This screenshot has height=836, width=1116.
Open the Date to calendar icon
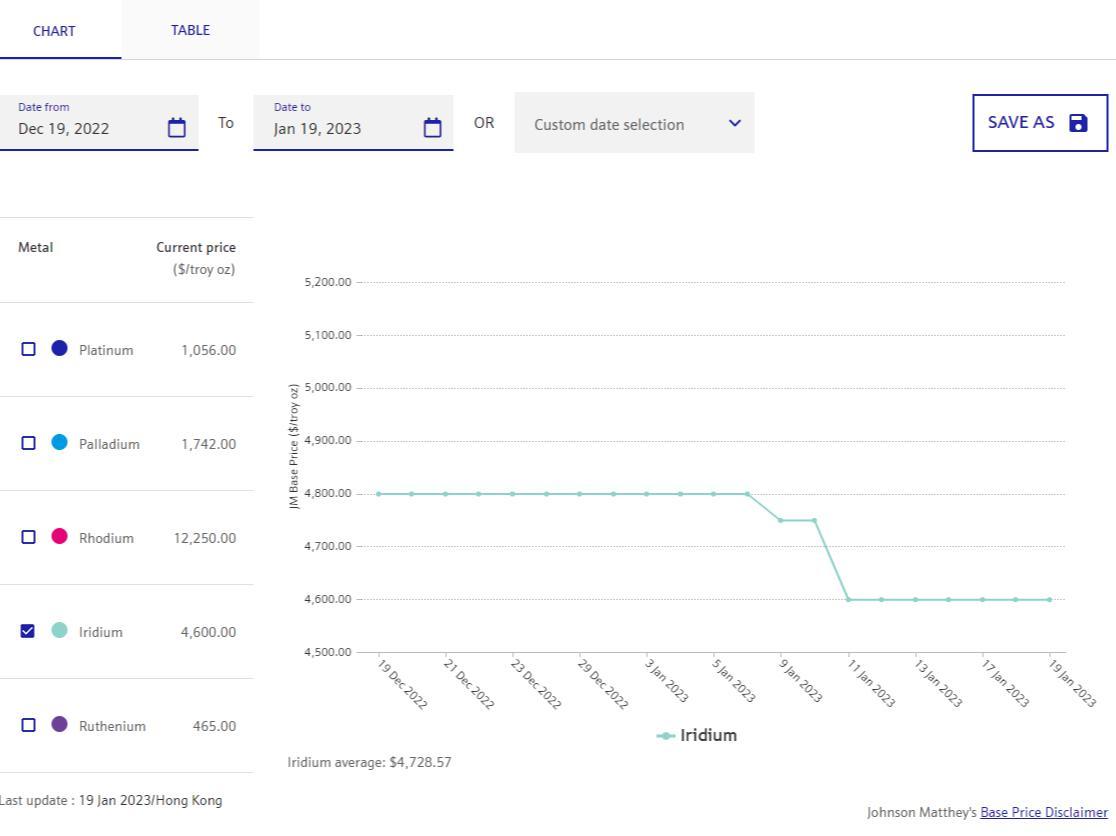[x=432, y=128]
